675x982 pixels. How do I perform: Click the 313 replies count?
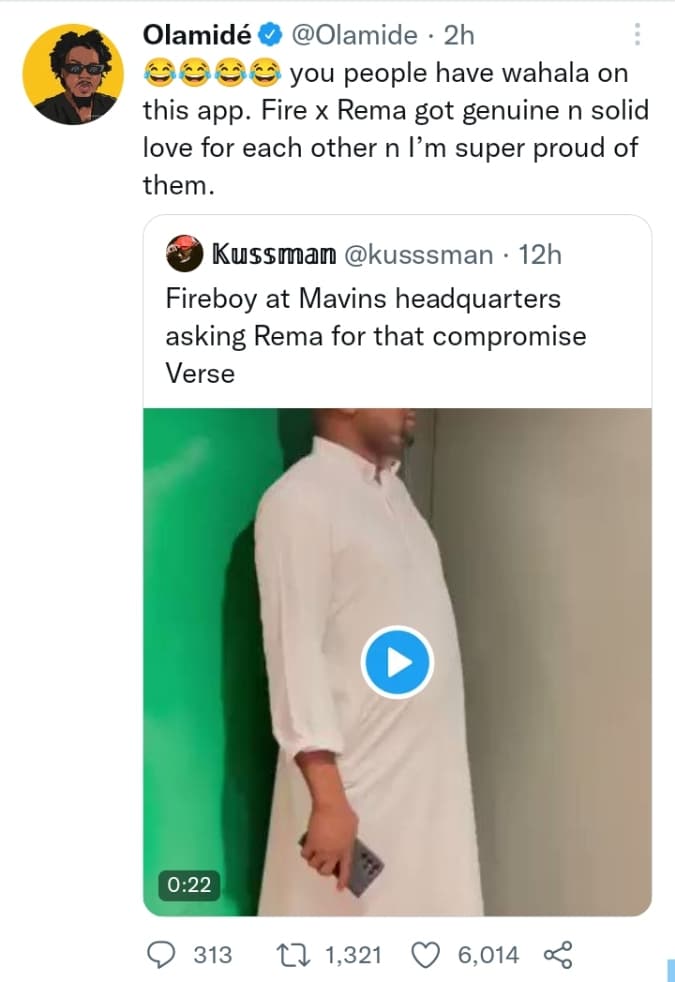pyautogui.click(x=211, y=955)
